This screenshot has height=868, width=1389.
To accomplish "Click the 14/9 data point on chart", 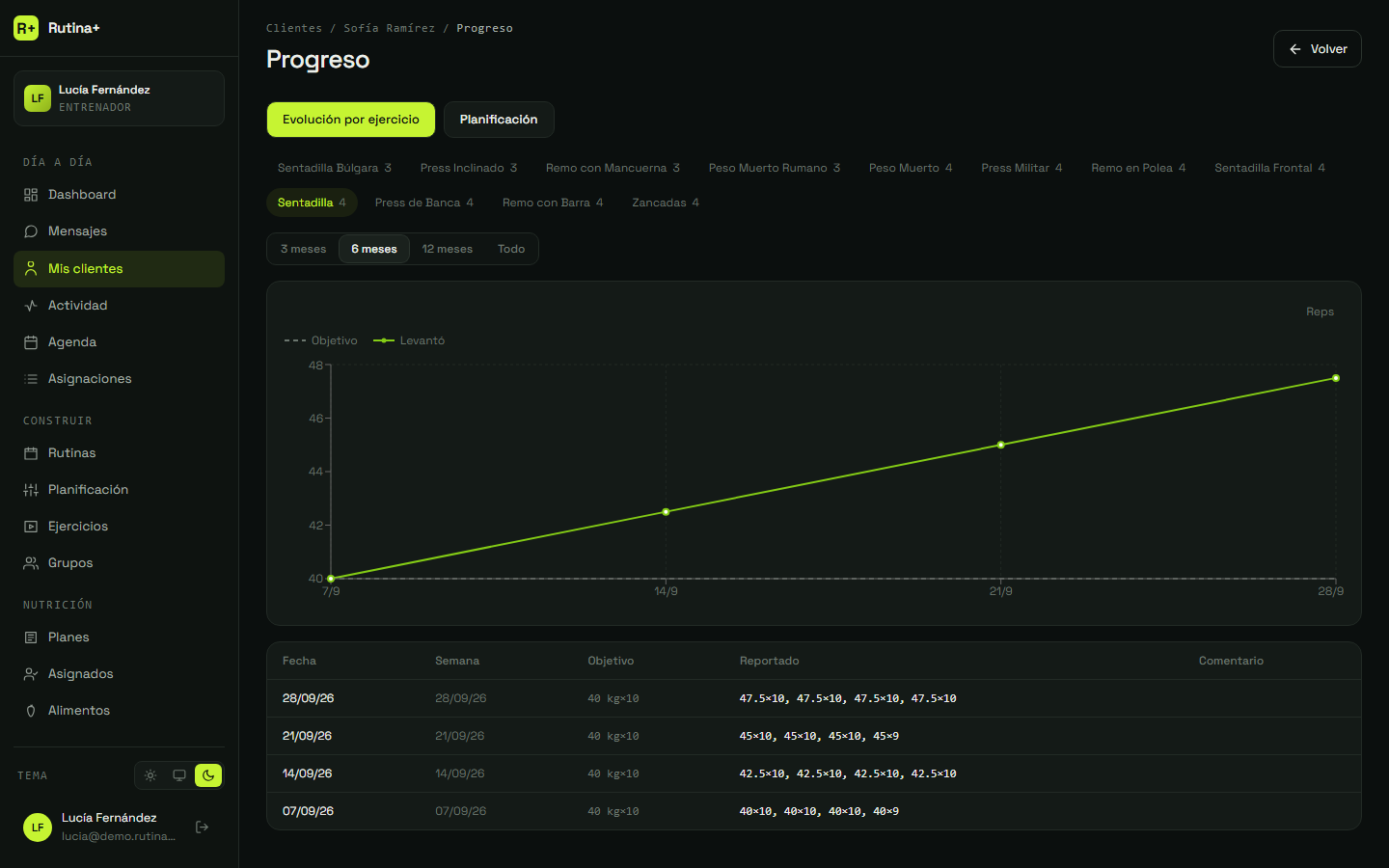I will pyautogui.click(x=666, y=512).
